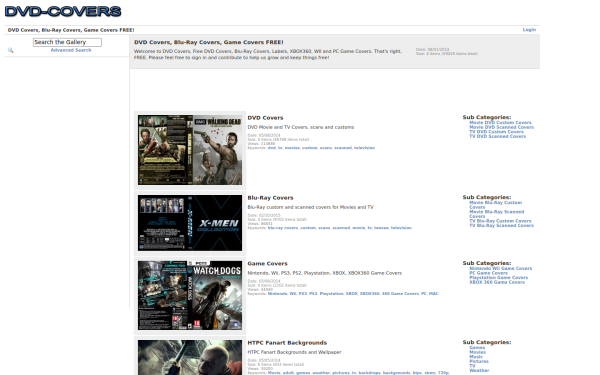Screen dimensions: 600x375
Task: Click the magnifier search icon
Action: (x=11, y=50)
